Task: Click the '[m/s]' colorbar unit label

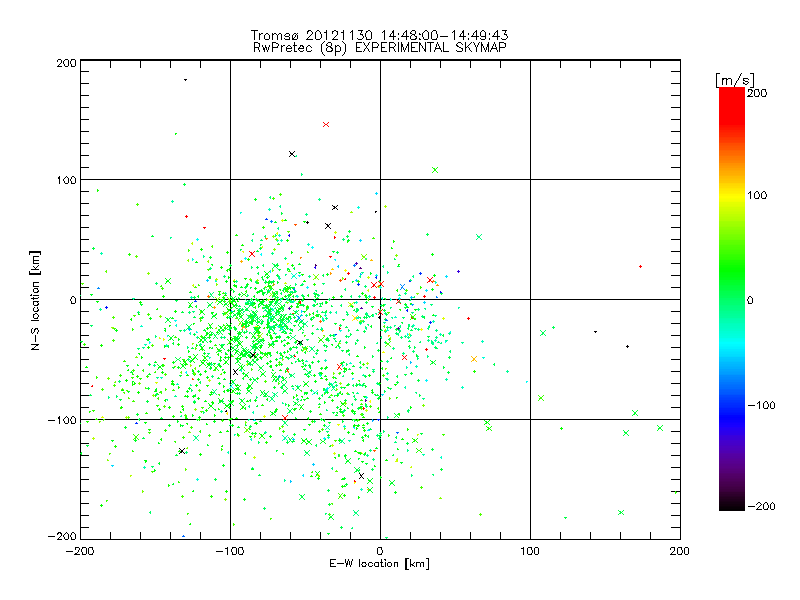Action: coord(735,80)
